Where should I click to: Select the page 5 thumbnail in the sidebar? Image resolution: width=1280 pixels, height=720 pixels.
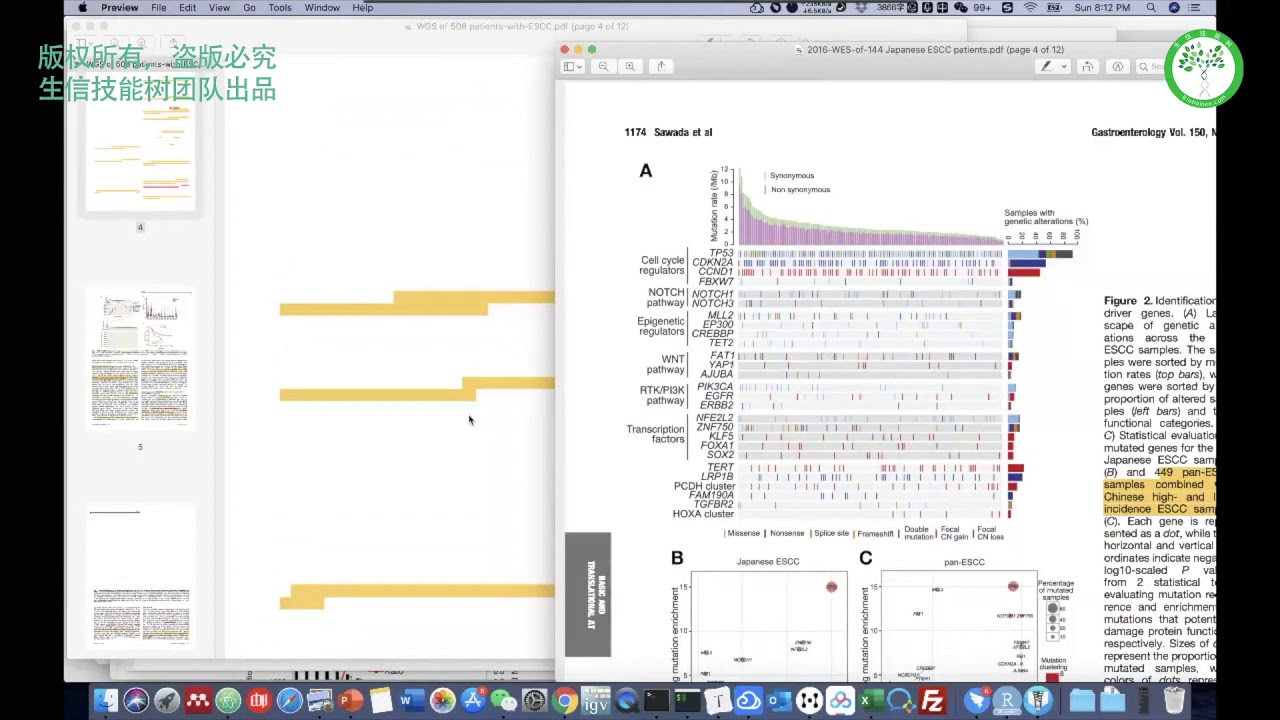tap(140, 359)
